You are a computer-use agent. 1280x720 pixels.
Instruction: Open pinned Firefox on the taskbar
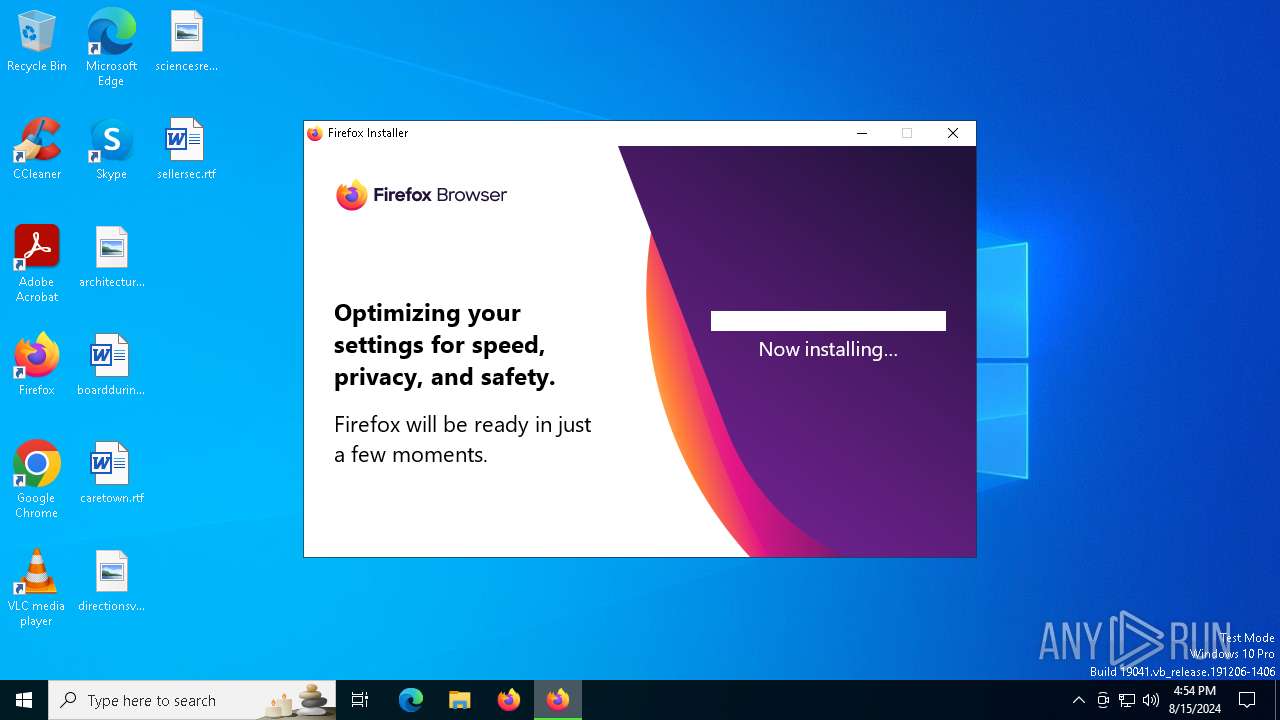[x=509, y=700]
